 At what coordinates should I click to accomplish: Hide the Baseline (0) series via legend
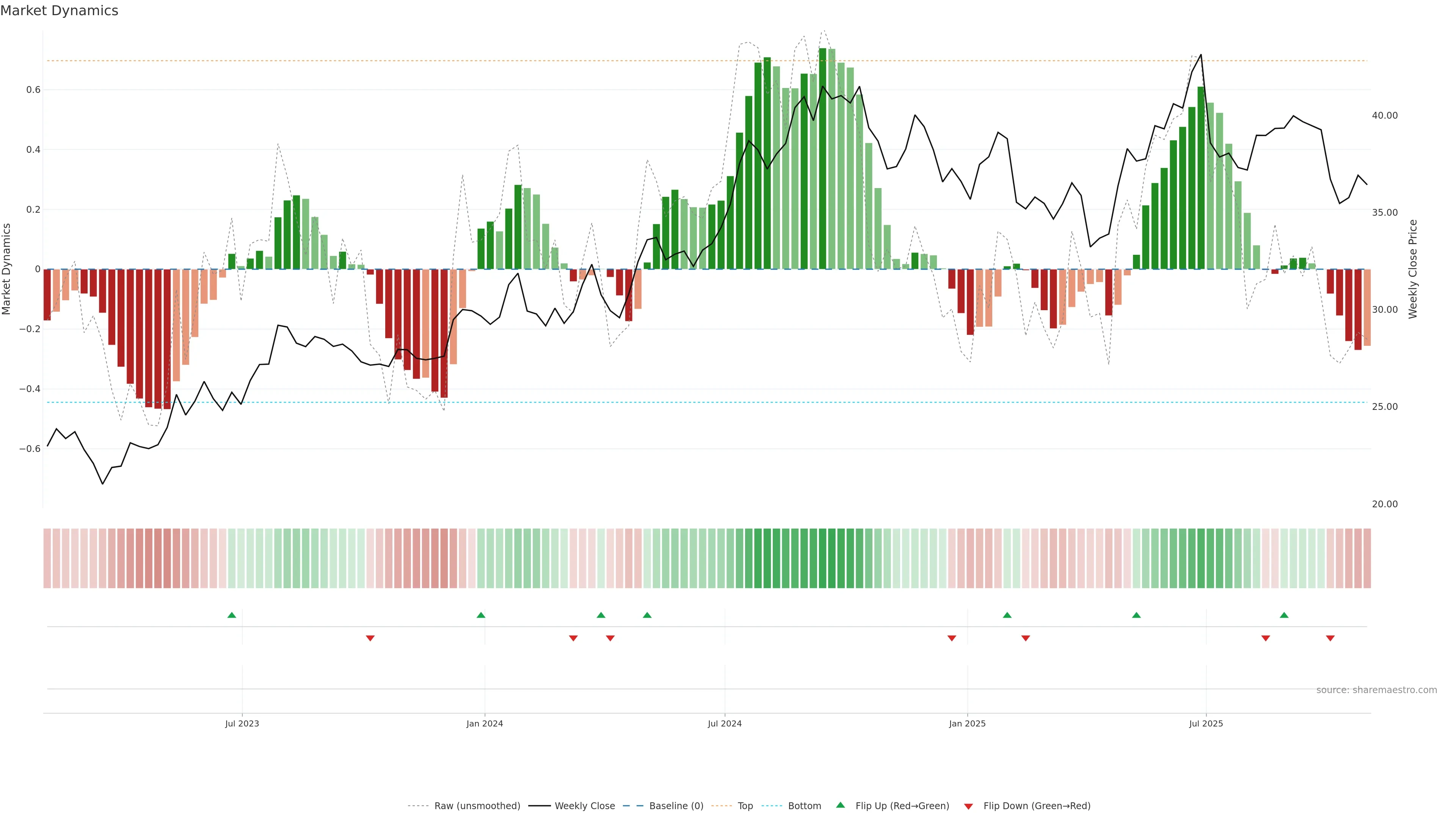pos(676,806)
